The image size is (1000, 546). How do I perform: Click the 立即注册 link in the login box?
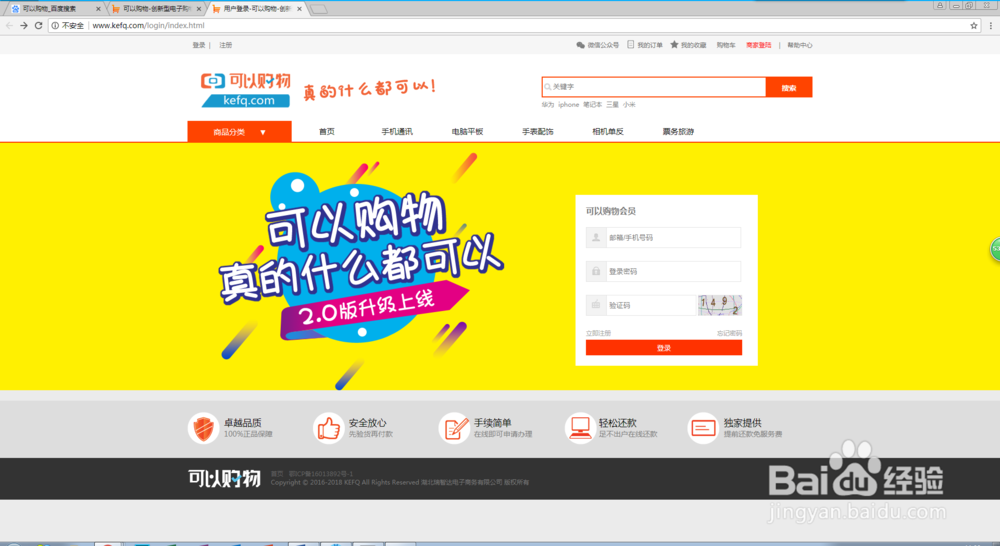point(598,333)
